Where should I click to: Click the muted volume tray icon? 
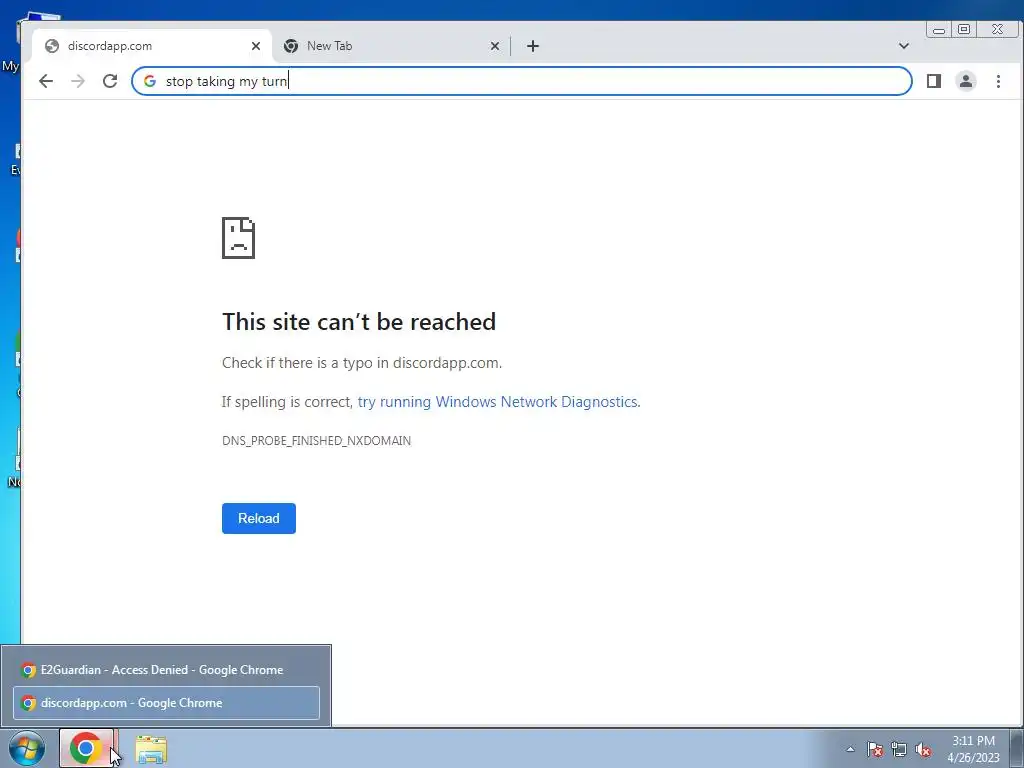[923, 749]
